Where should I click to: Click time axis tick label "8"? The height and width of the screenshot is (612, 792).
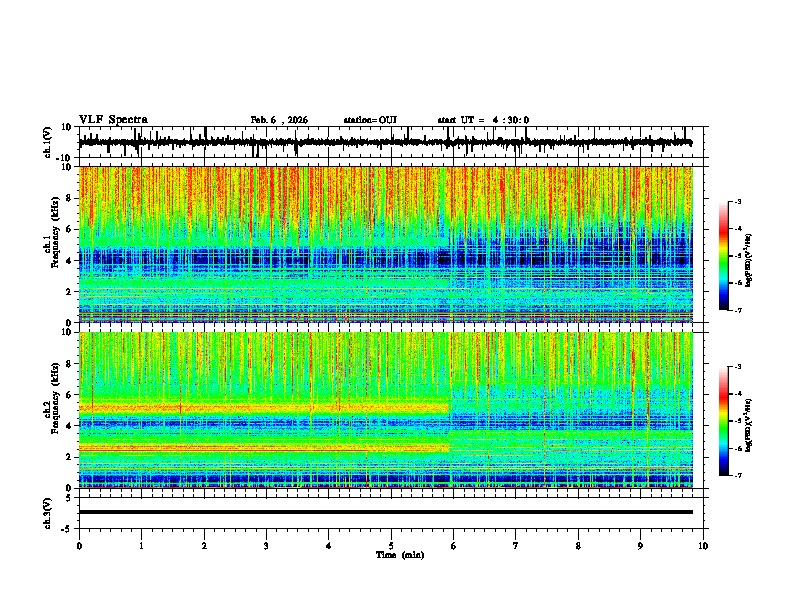click(x=578, y=546)
